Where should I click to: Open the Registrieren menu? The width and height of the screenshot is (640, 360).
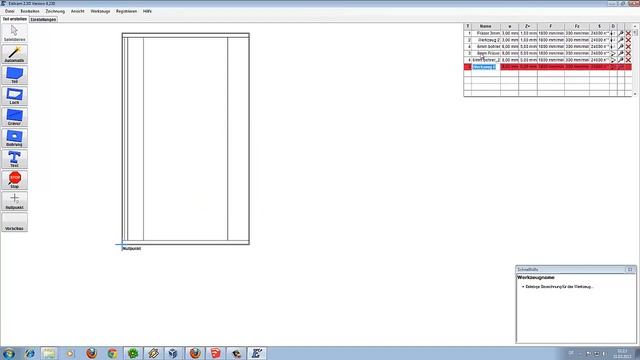click(x=126, y=11)
